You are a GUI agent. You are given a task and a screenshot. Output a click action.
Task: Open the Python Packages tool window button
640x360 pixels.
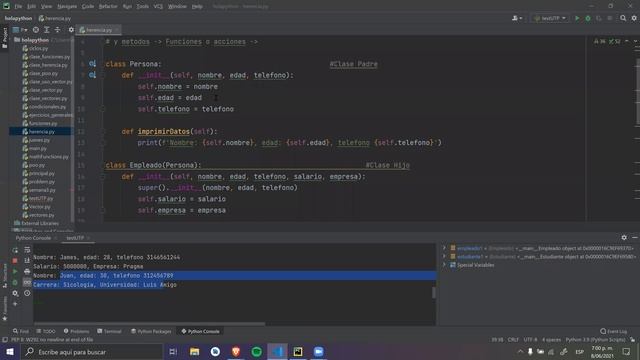pos(151,331)
